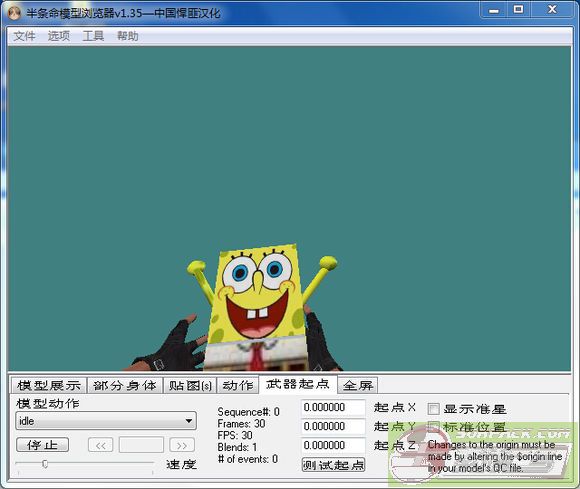This screenshot has height=489, width=580.
Task: Step to previous frame with << button
Action: point(100,445)
